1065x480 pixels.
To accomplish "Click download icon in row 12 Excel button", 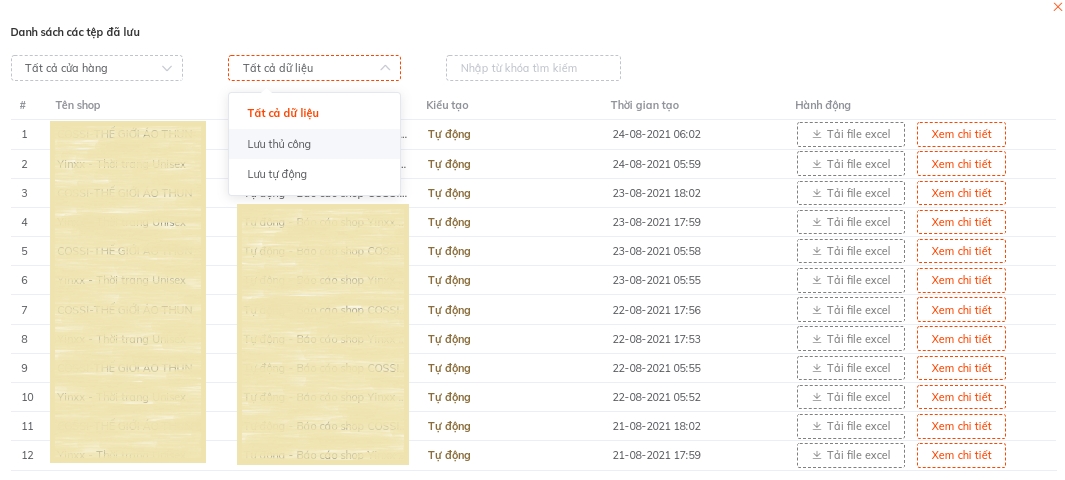I will [816, 456].
